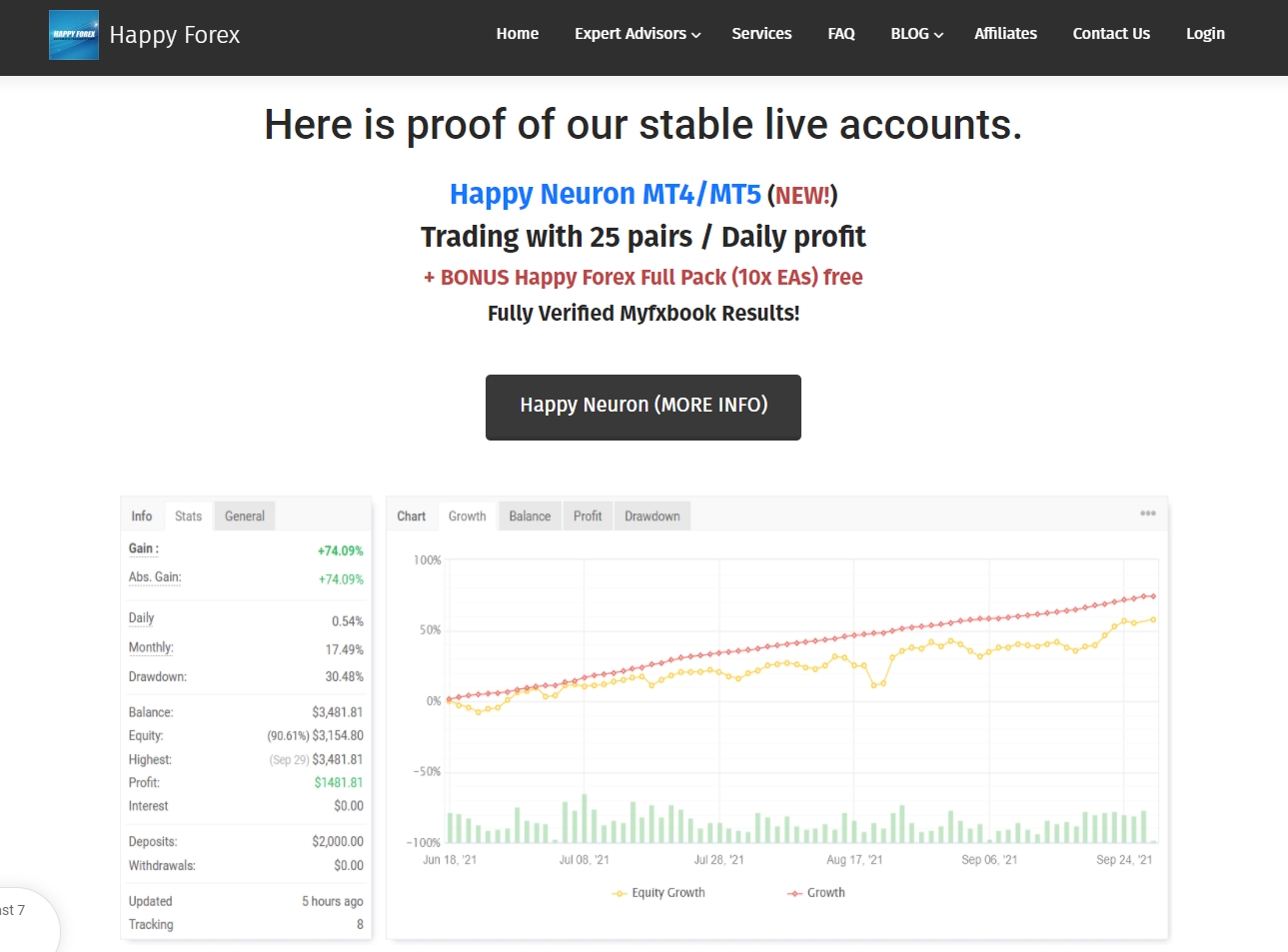Click the Drawdown 30.48% value
Viewport: 1288px width, 952px height.
pos(344,676)
